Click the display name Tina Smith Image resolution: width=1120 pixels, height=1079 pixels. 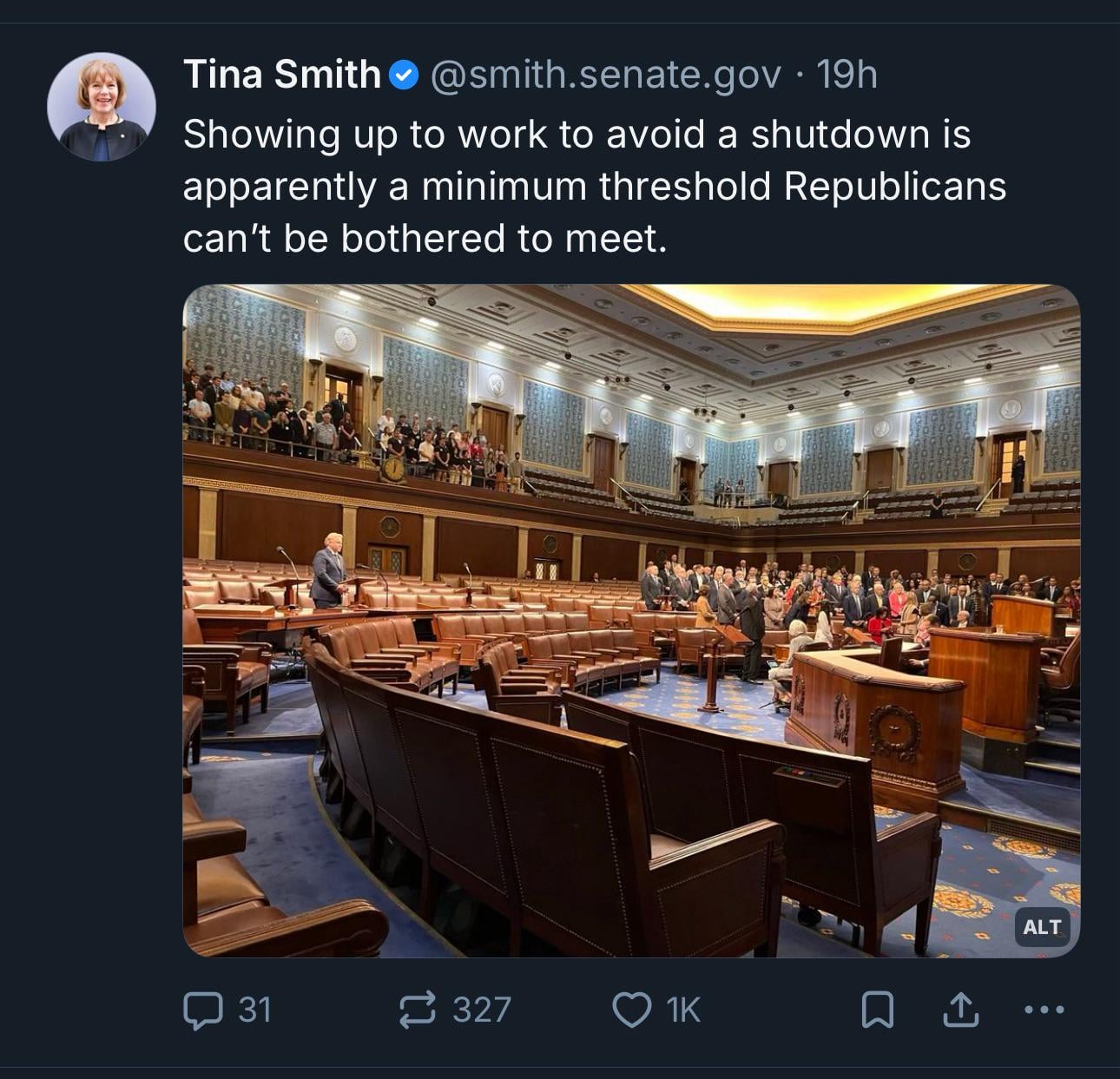point(281,75)
